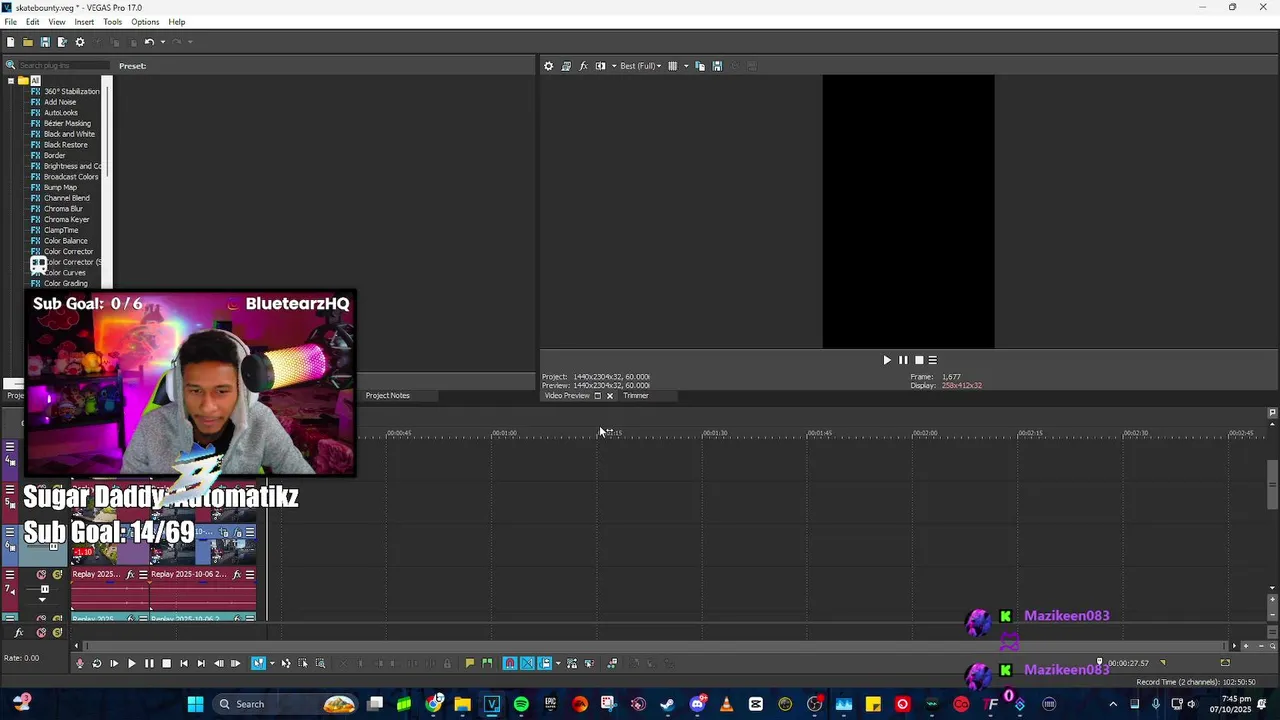Select the Envelope Edit tool
The width and height of the screenshot is (1280, 720).
pos(286,663)
